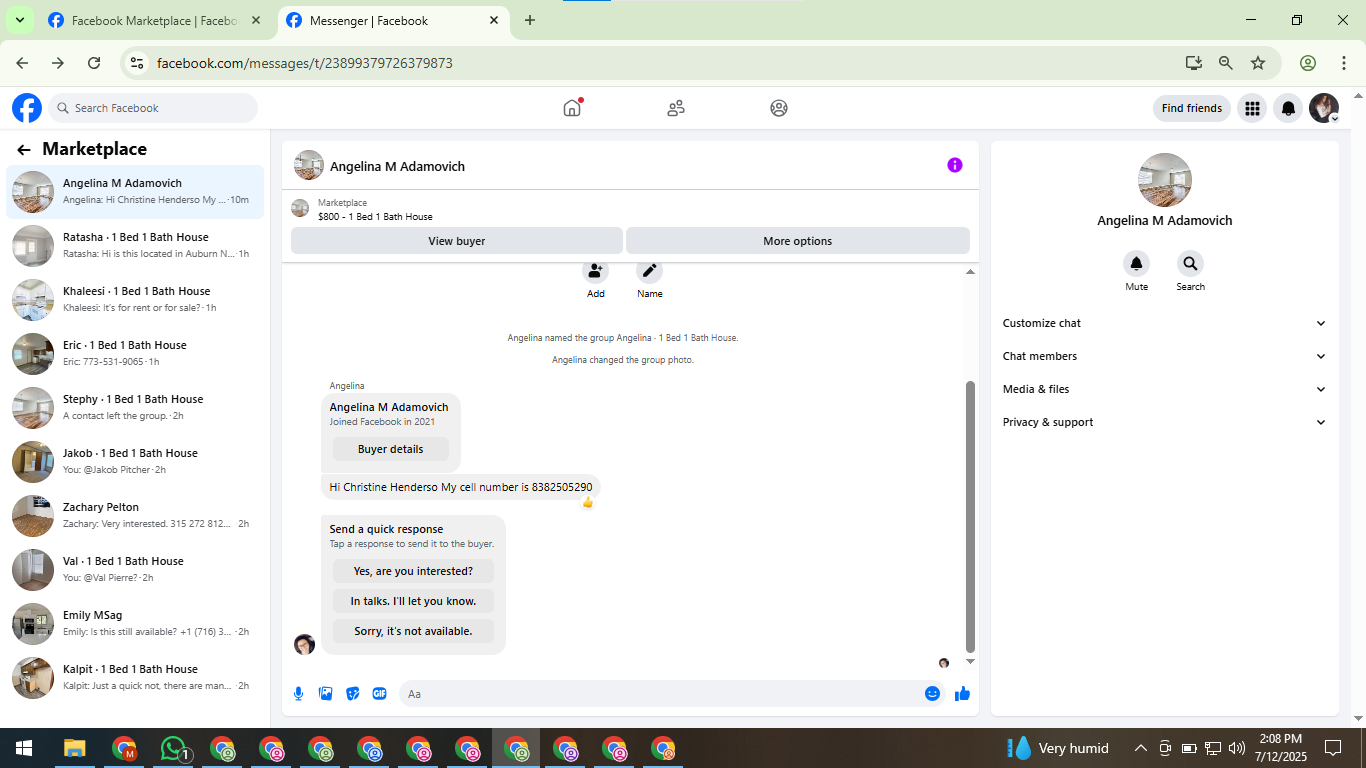This screenshot has height=768, width=1366.
Task: Open the Val 1 Bed 1 Bath House chat
Action: (135, 569)
